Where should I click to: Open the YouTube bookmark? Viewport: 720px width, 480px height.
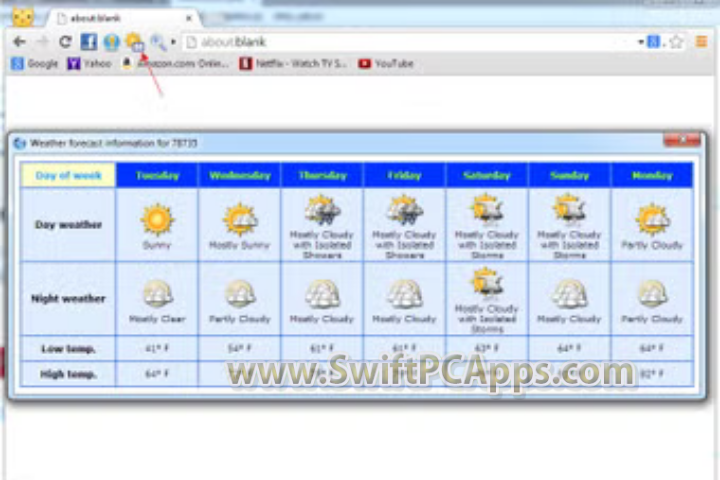(x=386, y=63)
